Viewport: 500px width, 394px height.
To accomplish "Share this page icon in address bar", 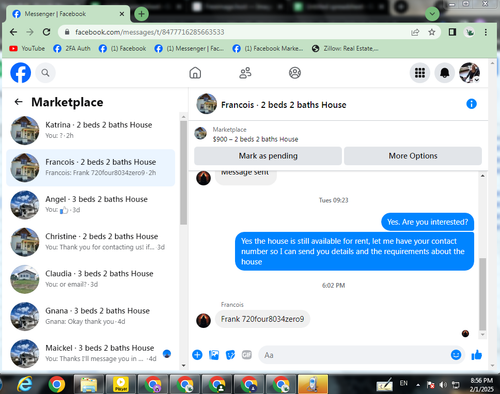I will click(x=415, y=32).
